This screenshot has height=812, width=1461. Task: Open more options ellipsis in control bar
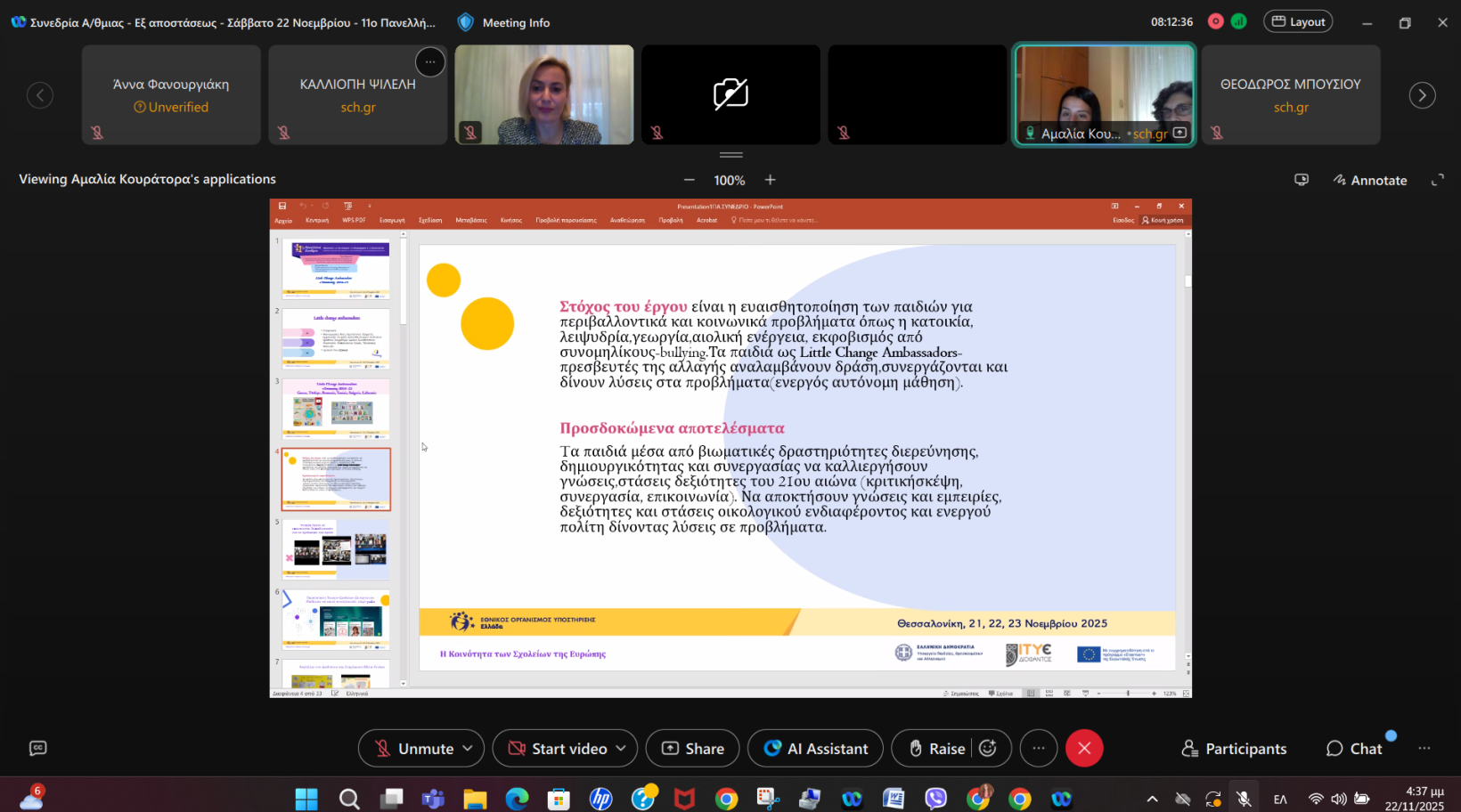[x=1039, y=749]
